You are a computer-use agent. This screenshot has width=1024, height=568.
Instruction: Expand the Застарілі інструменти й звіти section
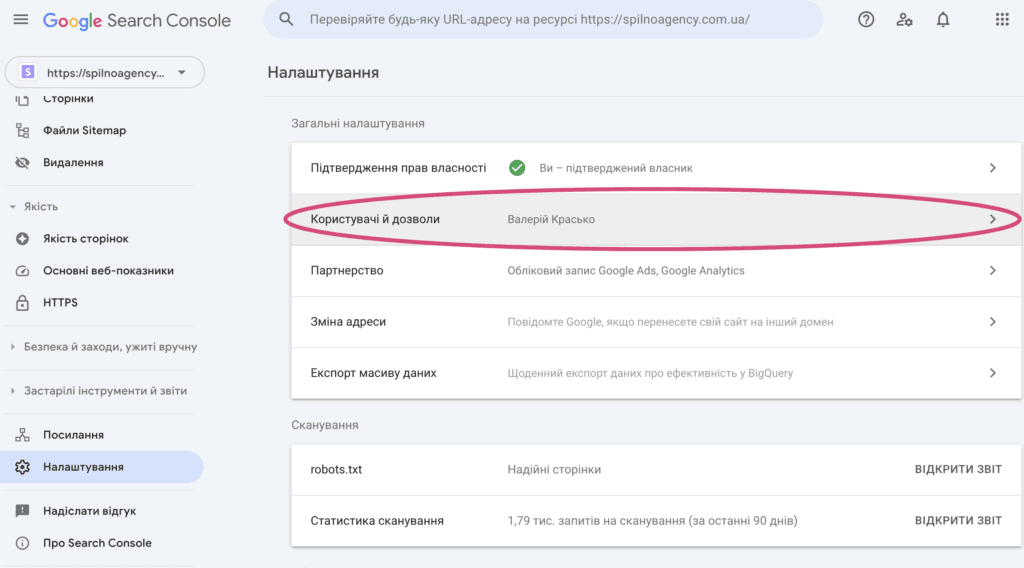pyautogui.click(x=105, y=391)
